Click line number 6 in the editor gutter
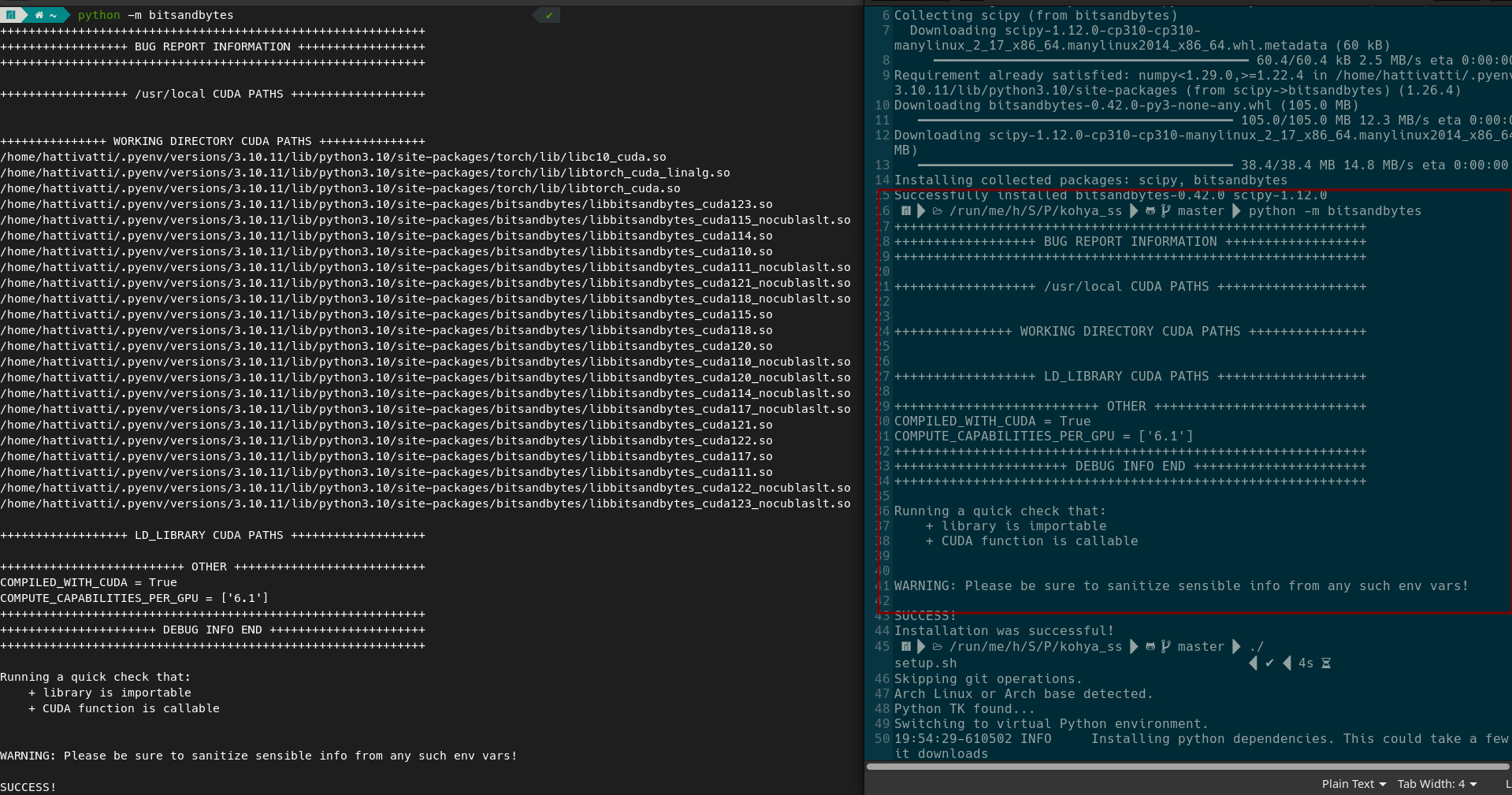 886,16
